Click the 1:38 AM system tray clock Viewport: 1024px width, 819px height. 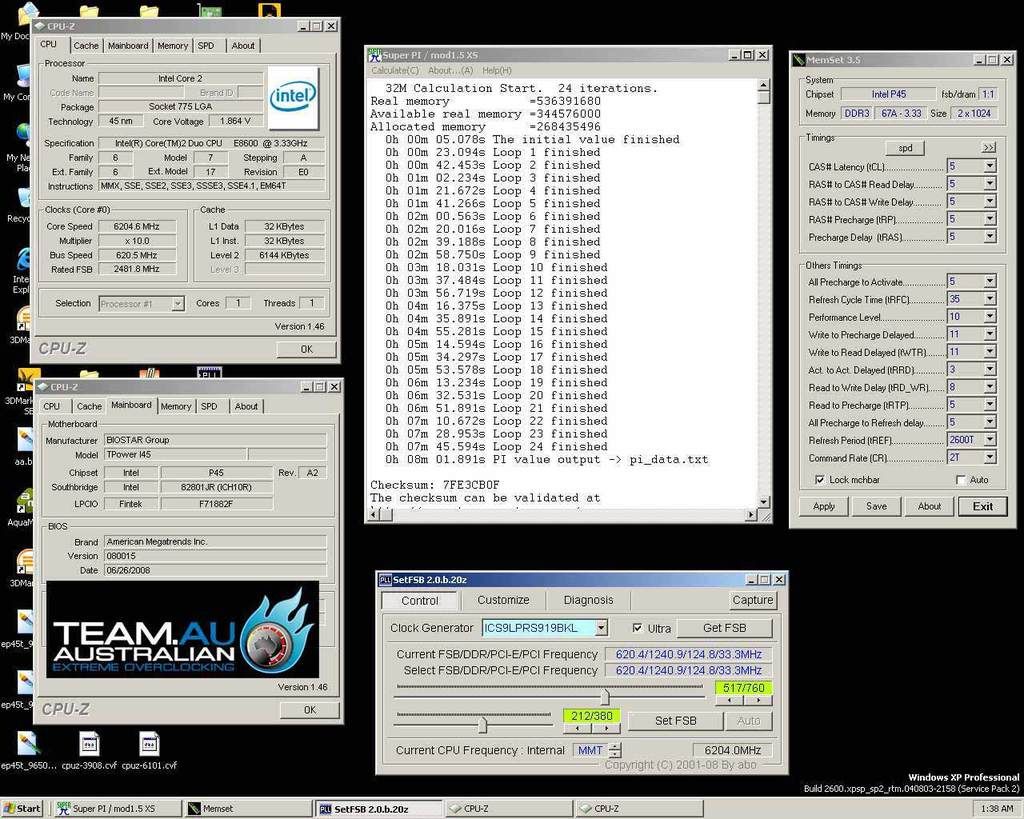(997, 809)
